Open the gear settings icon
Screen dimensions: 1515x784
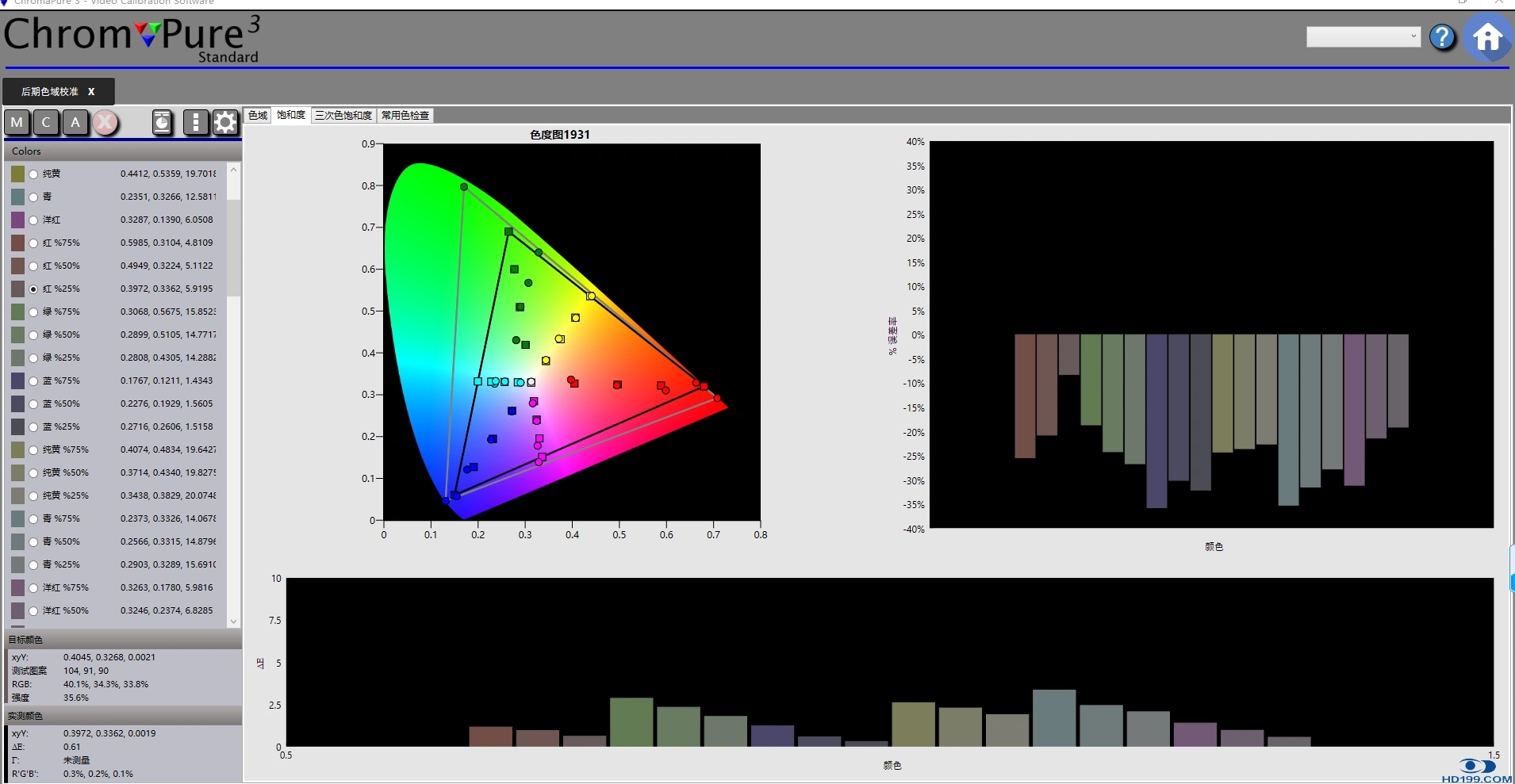coord(225,123)
